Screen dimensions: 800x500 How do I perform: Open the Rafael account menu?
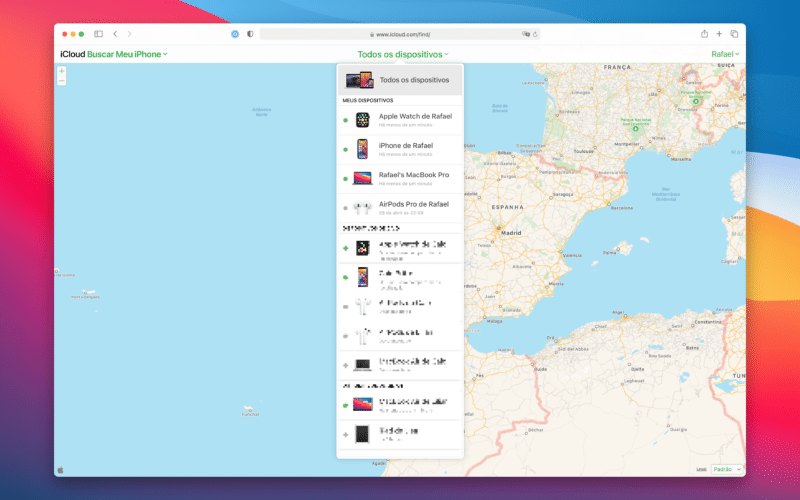(725, 54)
